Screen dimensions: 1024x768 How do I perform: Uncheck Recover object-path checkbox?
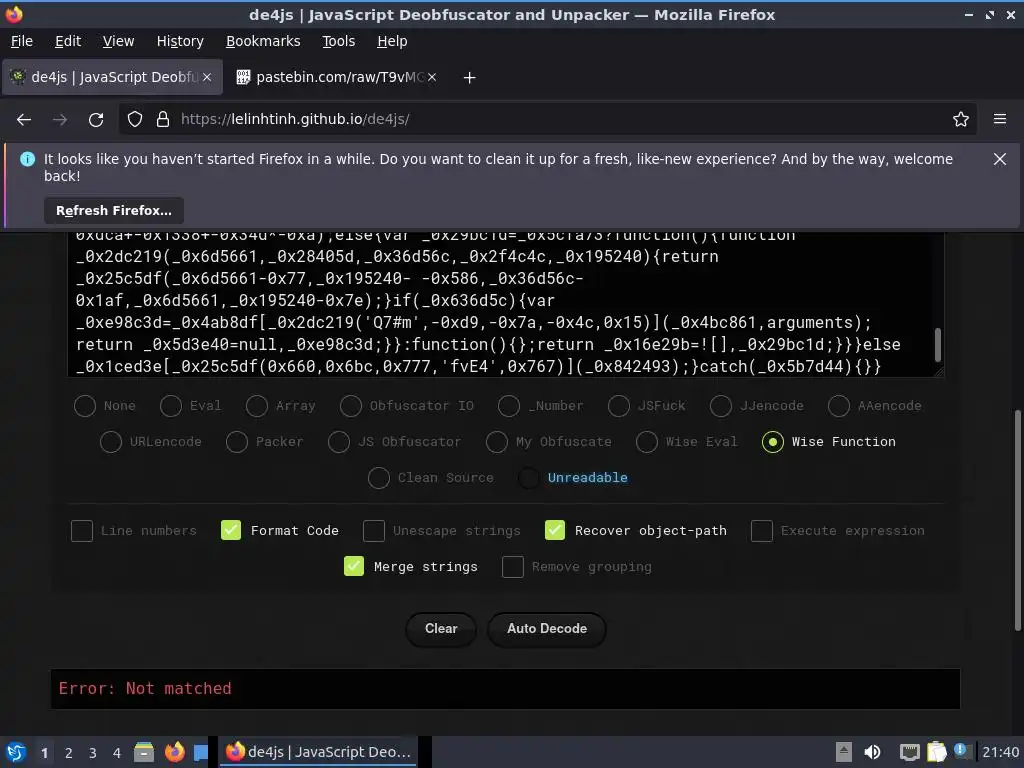pyautogui.click(x=555, y=530)
